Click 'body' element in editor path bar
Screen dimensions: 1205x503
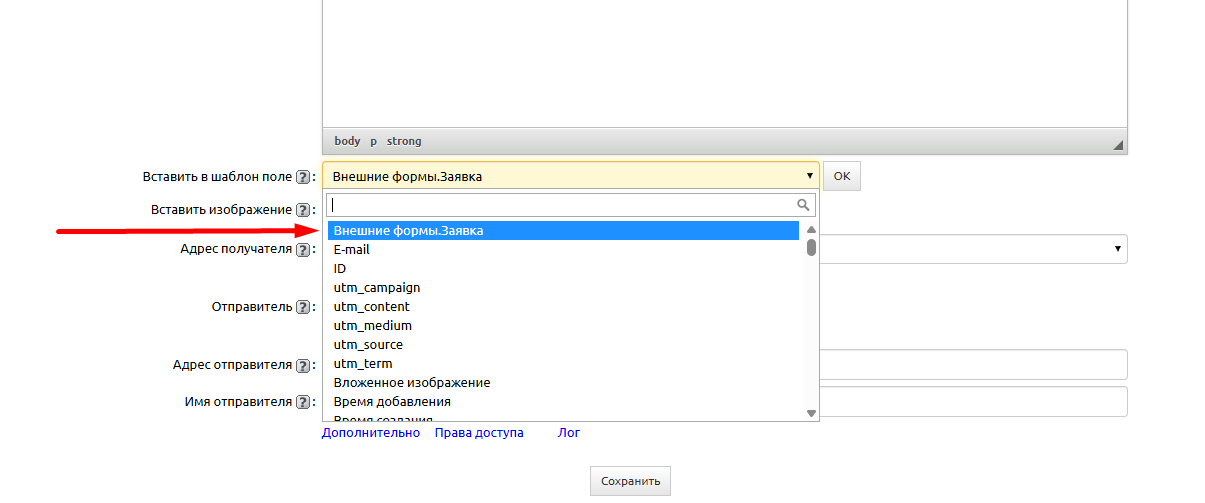(x=347, y=141)
